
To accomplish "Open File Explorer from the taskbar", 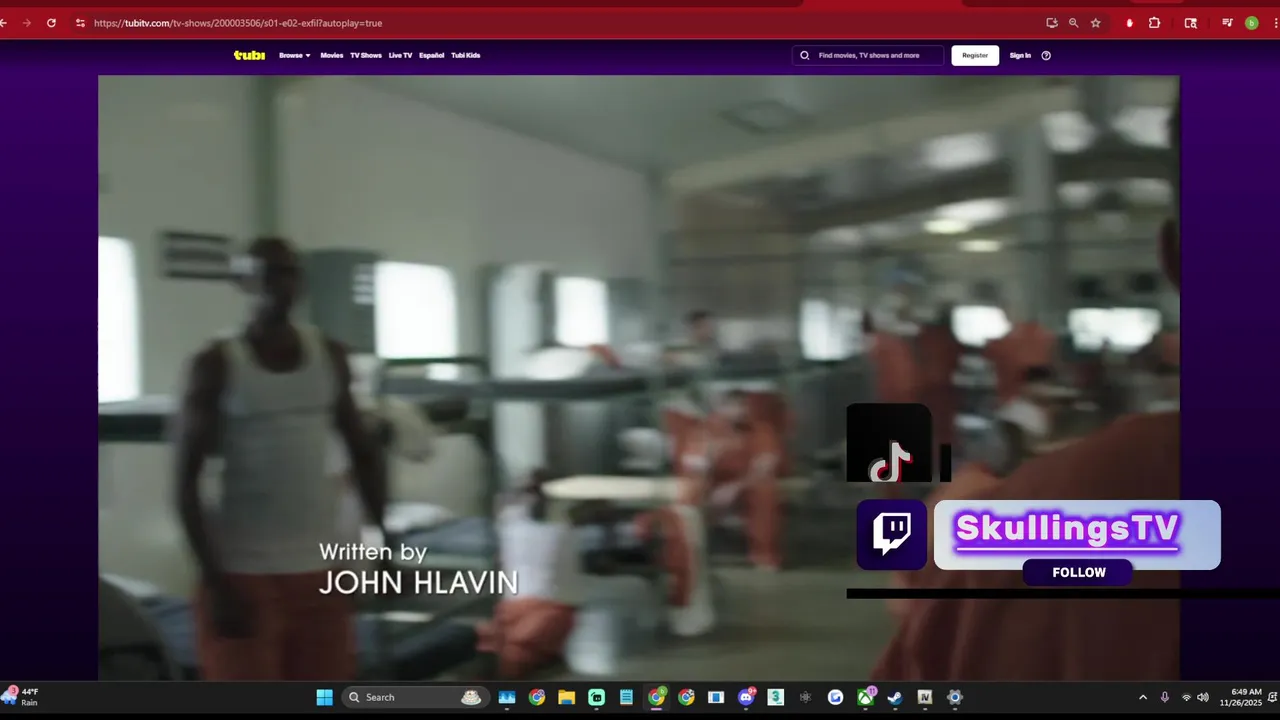I will point(567,697).
